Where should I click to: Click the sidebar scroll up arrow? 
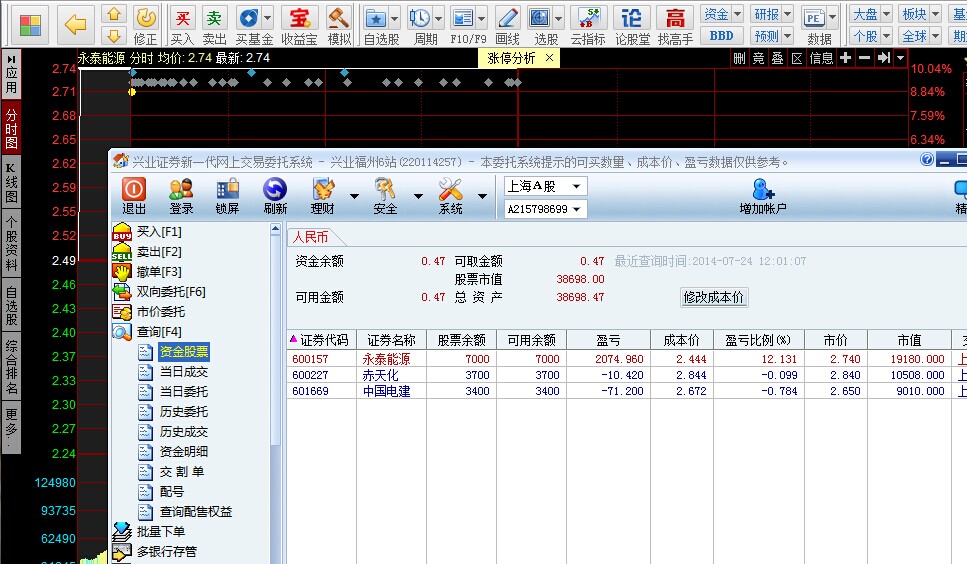tap(275, 229)
